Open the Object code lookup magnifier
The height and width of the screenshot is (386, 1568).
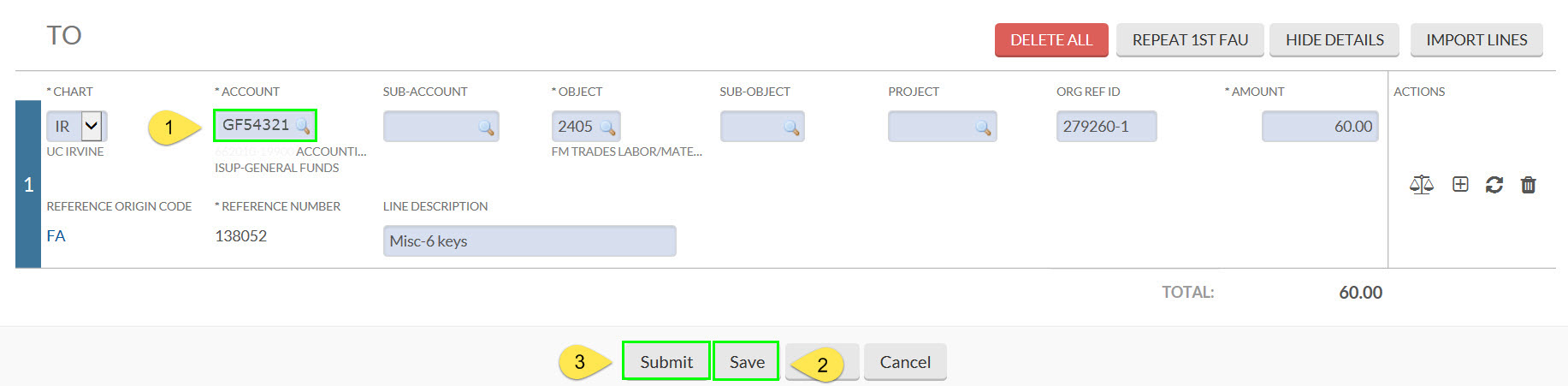tap(607, 128)
